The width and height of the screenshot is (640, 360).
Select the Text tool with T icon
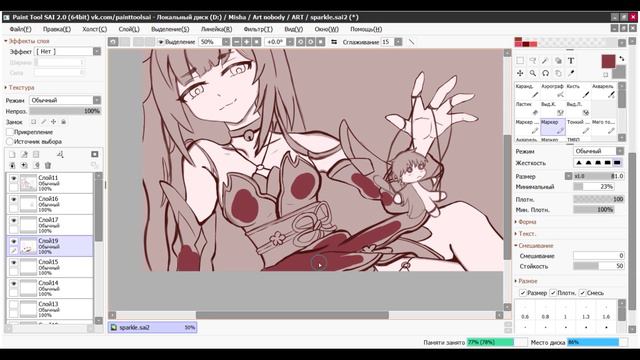coord(571,61)
